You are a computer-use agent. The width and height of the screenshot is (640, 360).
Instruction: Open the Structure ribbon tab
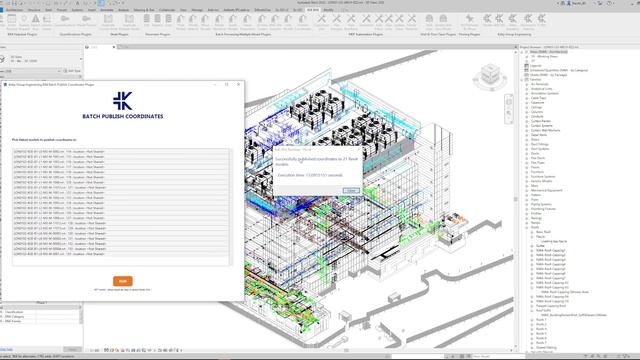pyautogui.click(x=34, y=10)
